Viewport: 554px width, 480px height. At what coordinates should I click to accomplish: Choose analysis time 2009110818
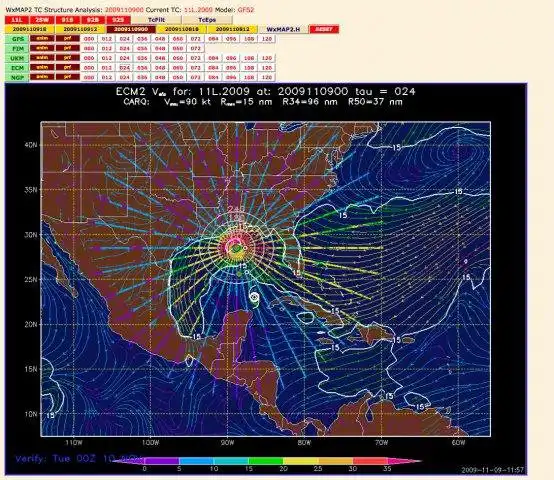point(182,29)
